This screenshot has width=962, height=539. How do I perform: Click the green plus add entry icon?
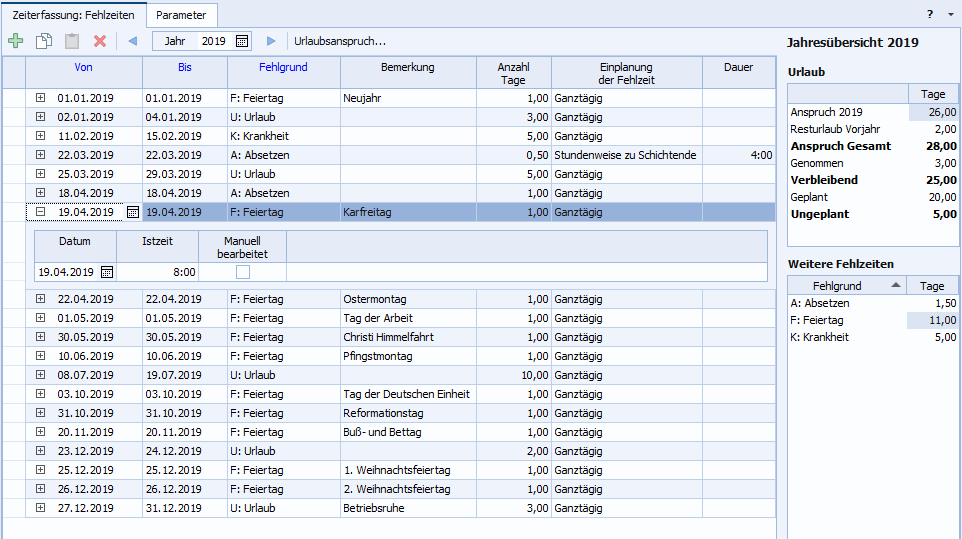[15, 41]
